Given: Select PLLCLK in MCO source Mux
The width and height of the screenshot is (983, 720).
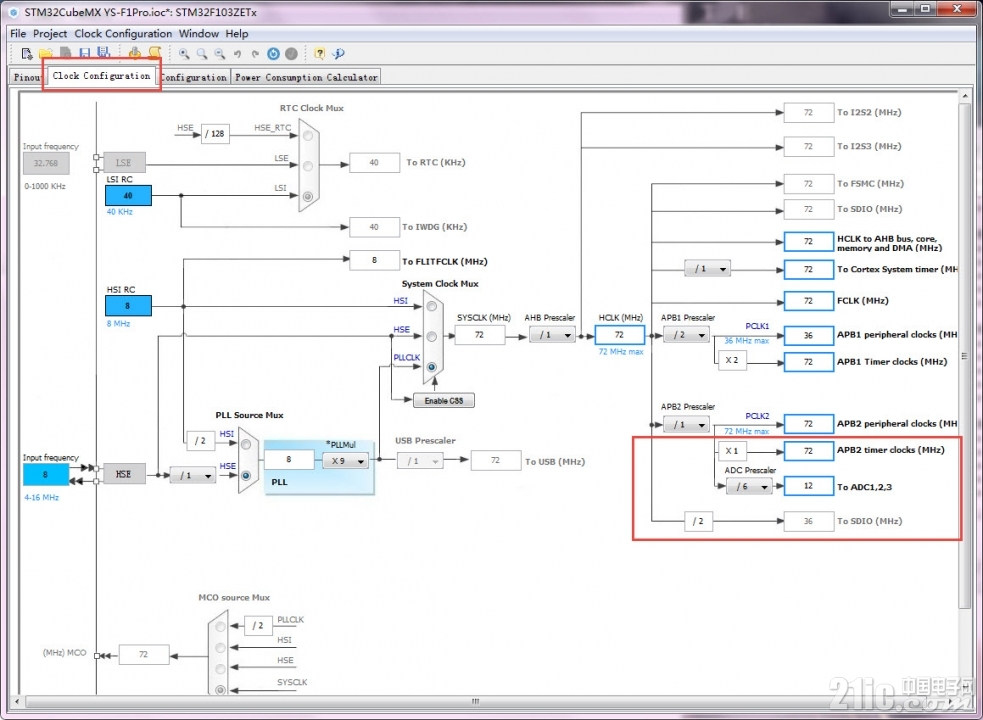Looking at the screenshot, I should coord(220,627).
